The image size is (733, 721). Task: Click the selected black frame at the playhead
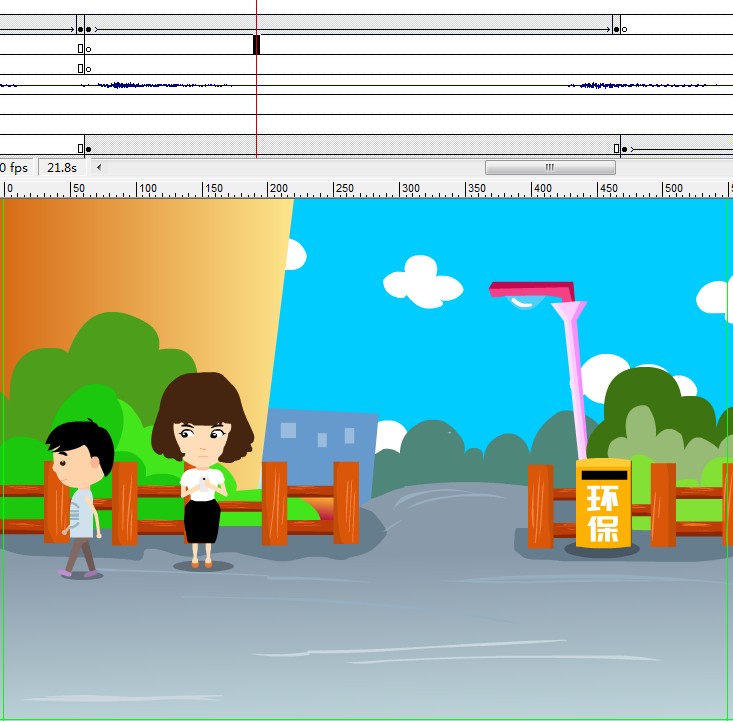coord(256,45)
